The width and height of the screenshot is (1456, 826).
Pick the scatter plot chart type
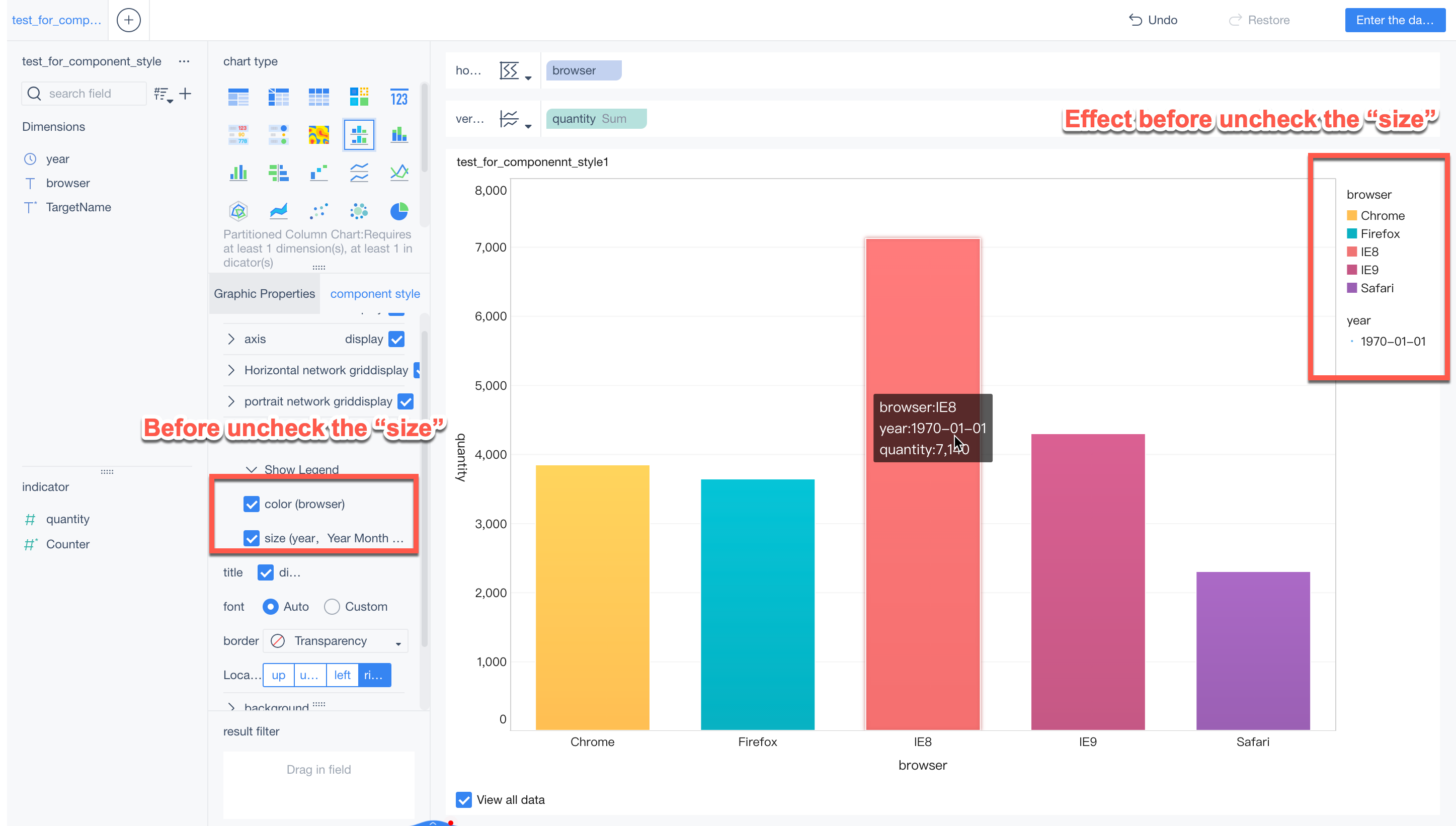click(319, 211)
